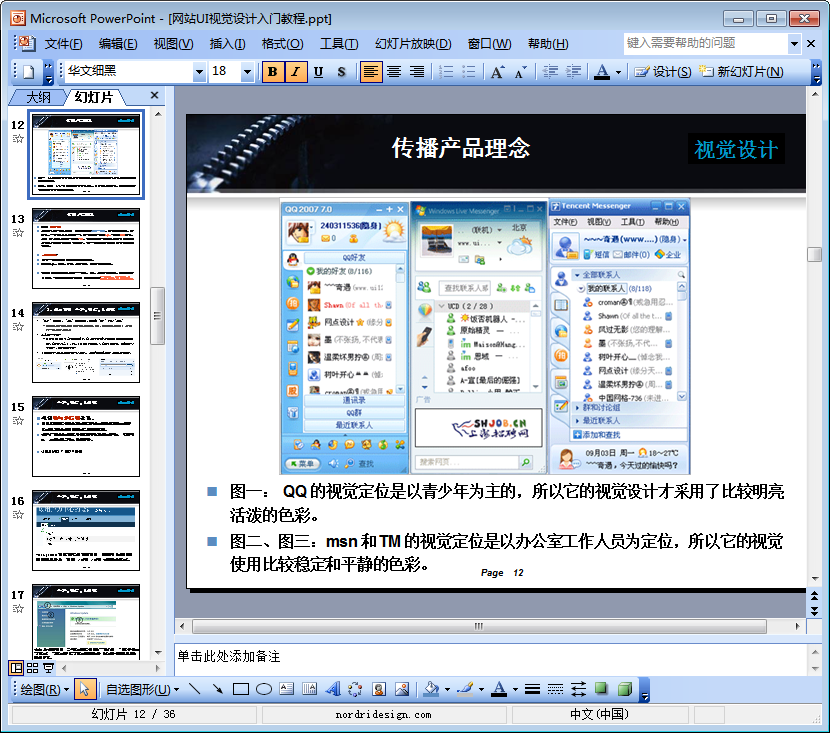
Task: Toggle numbered list button
Action: tap(446, 72)
